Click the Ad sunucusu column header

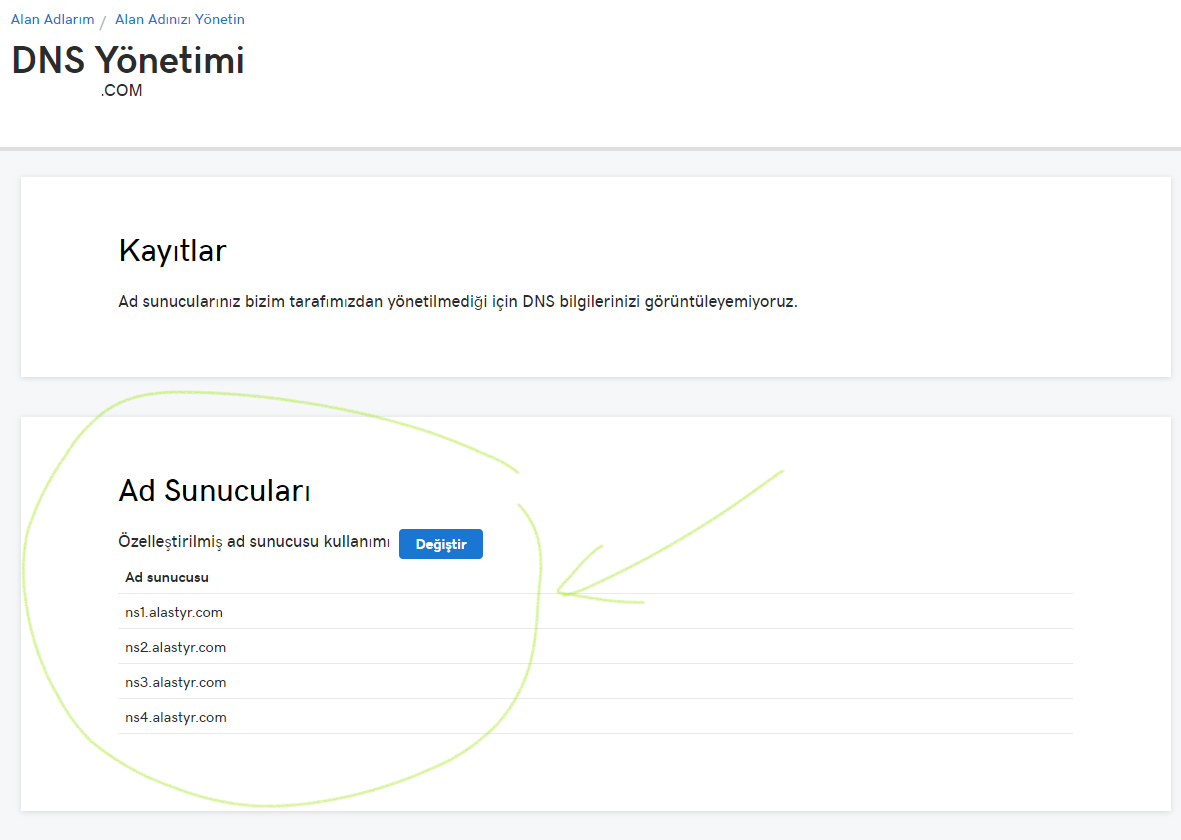pyautogui.click(x=166, y=578)
